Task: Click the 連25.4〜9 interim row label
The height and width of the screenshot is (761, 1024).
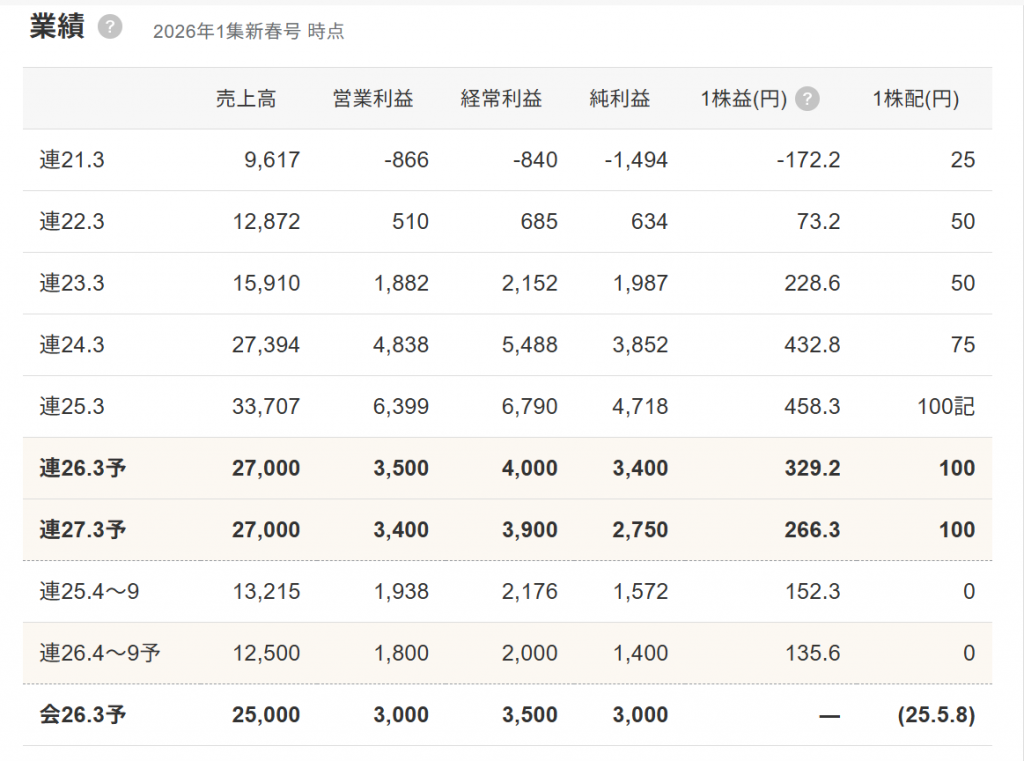Action: 90,592
